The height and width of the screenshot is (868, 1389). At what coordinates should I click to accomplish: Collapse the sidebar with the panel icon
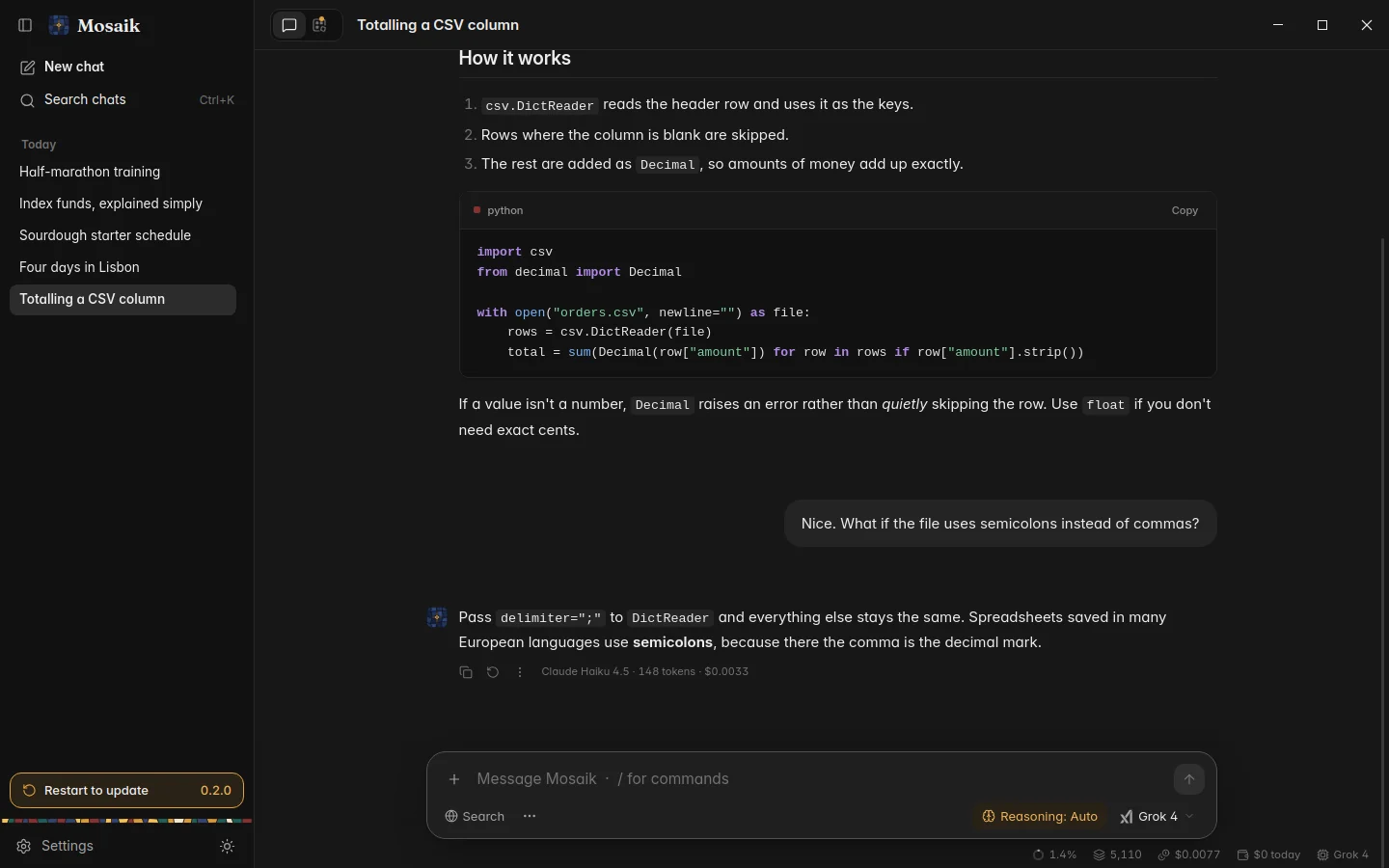tap(26, 25)
